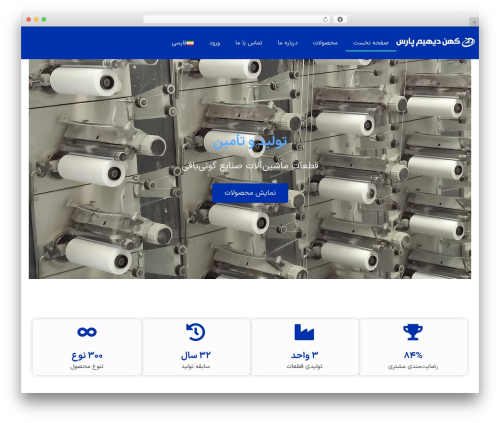Click the browser address bar
Viewport: 500px width, 423px height.
point(237,19)
